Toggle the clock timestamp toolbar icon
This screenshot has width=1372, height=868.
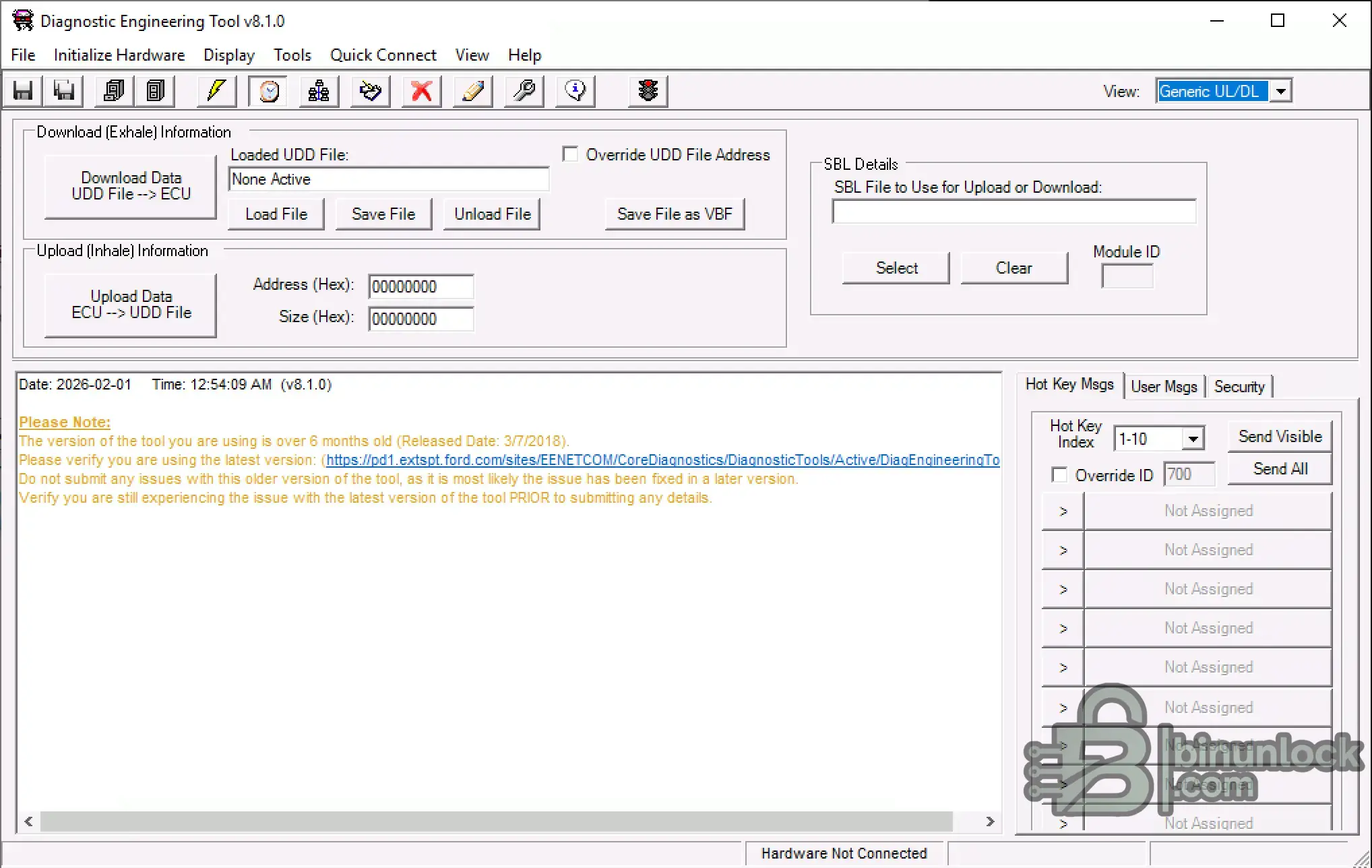click(269, 91)
